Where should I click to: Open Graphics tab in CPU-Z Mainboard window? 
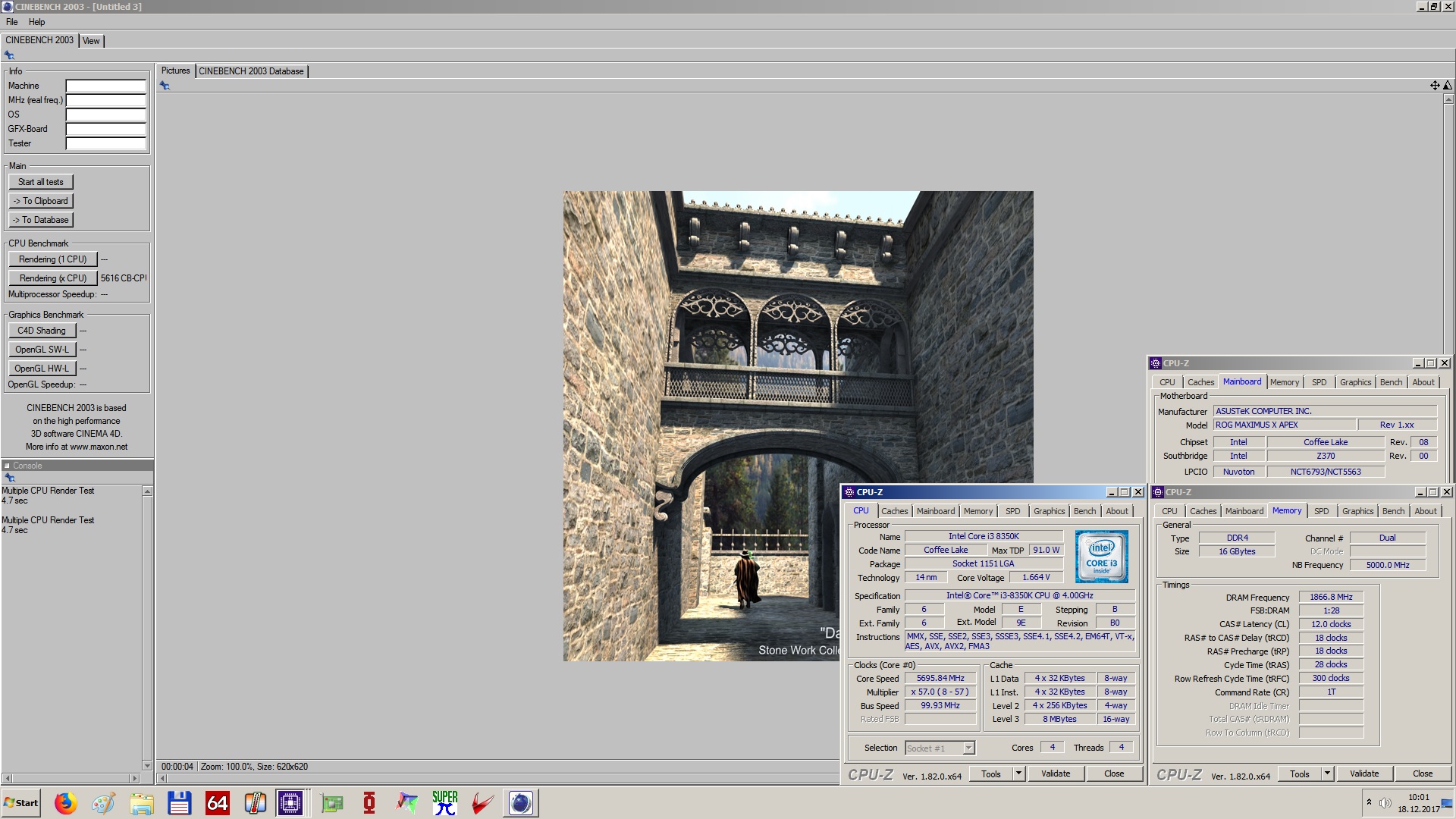pos(1355,382)
